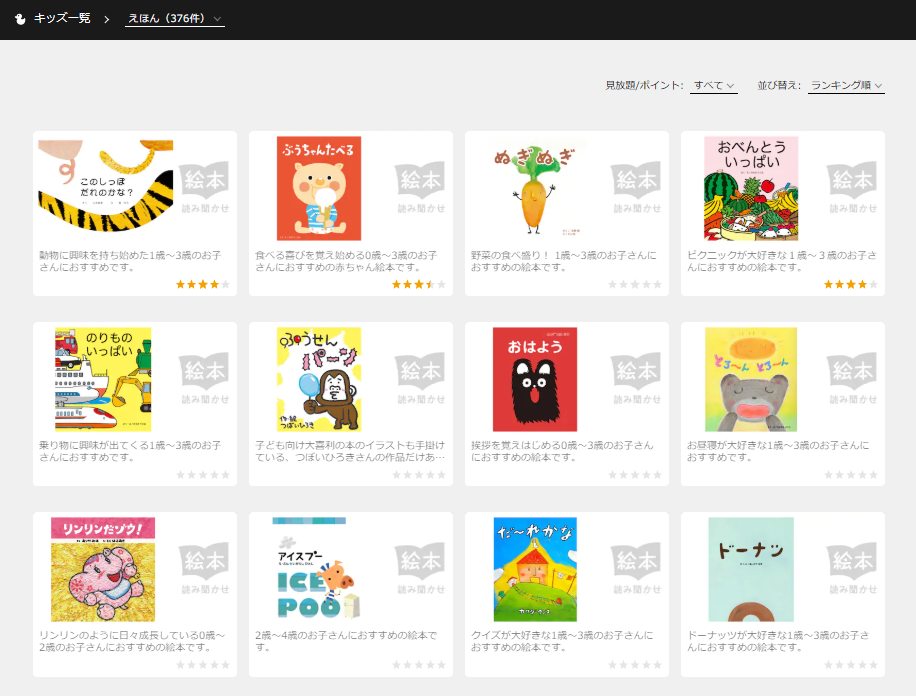The height and width of the screenshot is (696, 916).
Task: Select description starting 野菜の食べ盛り！
Action: click(564, 261)
